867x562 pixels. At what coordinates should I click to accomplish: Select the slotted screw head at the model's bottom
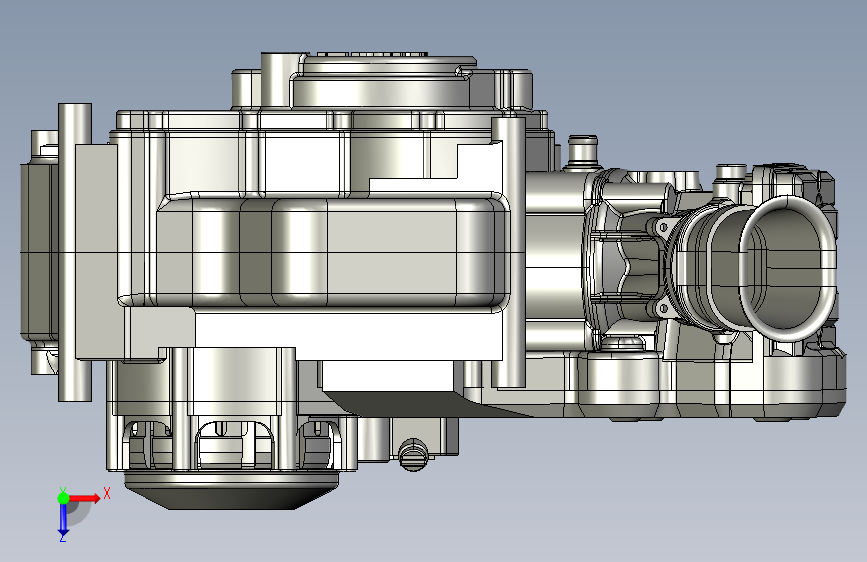(x=413, y=455)
